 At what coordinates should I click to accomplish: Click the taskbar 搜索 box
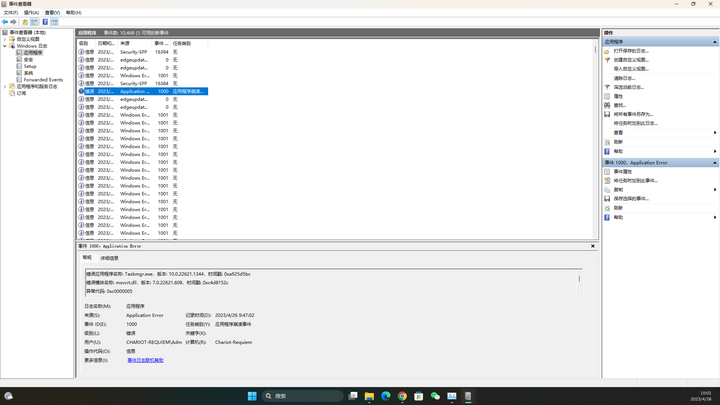click(x=303, y=396)
